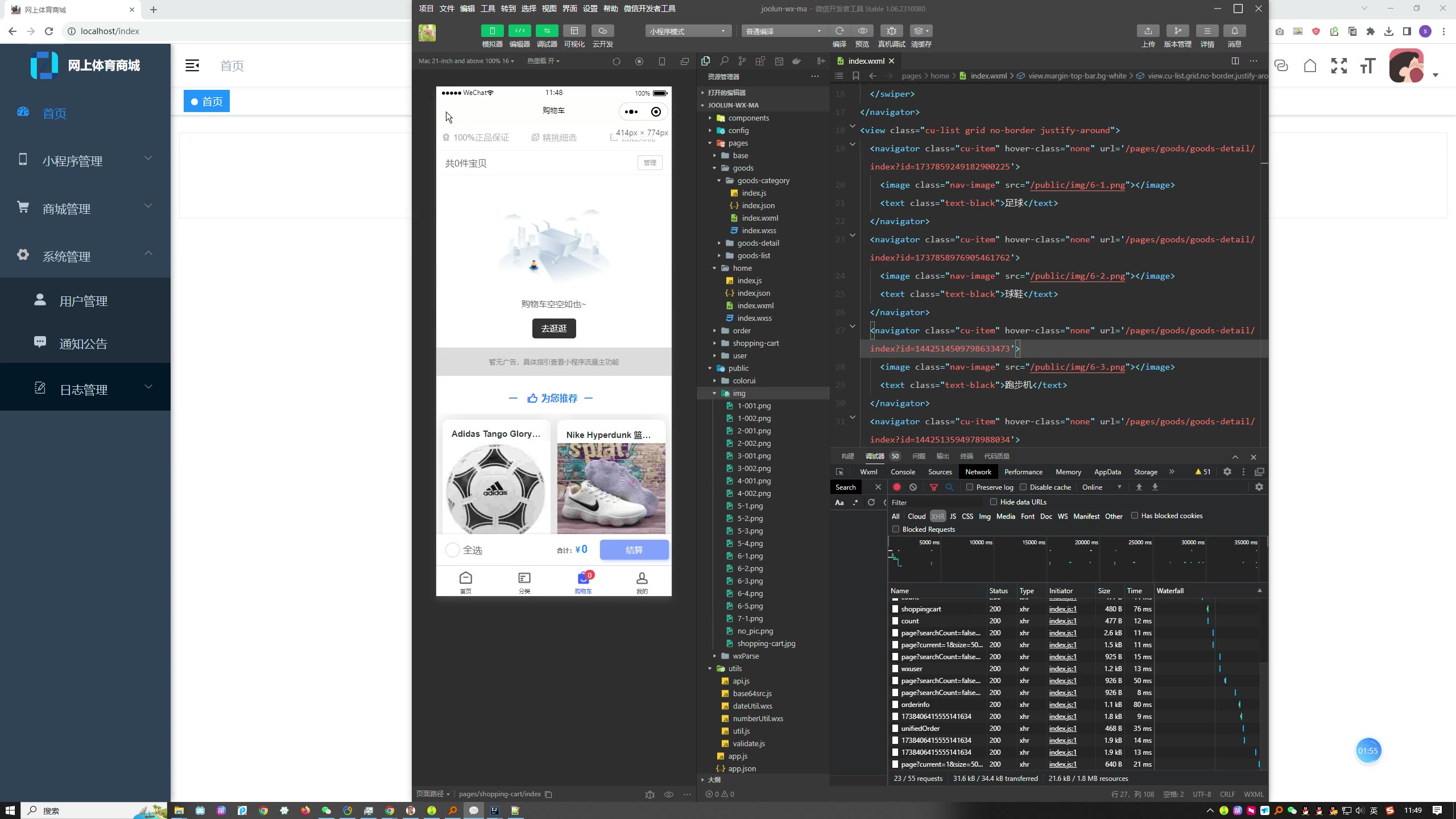Image resolution: width=1456 pixels, height=819 pixels.
Task: Open the 设置 menu
Action: (590, 9)
